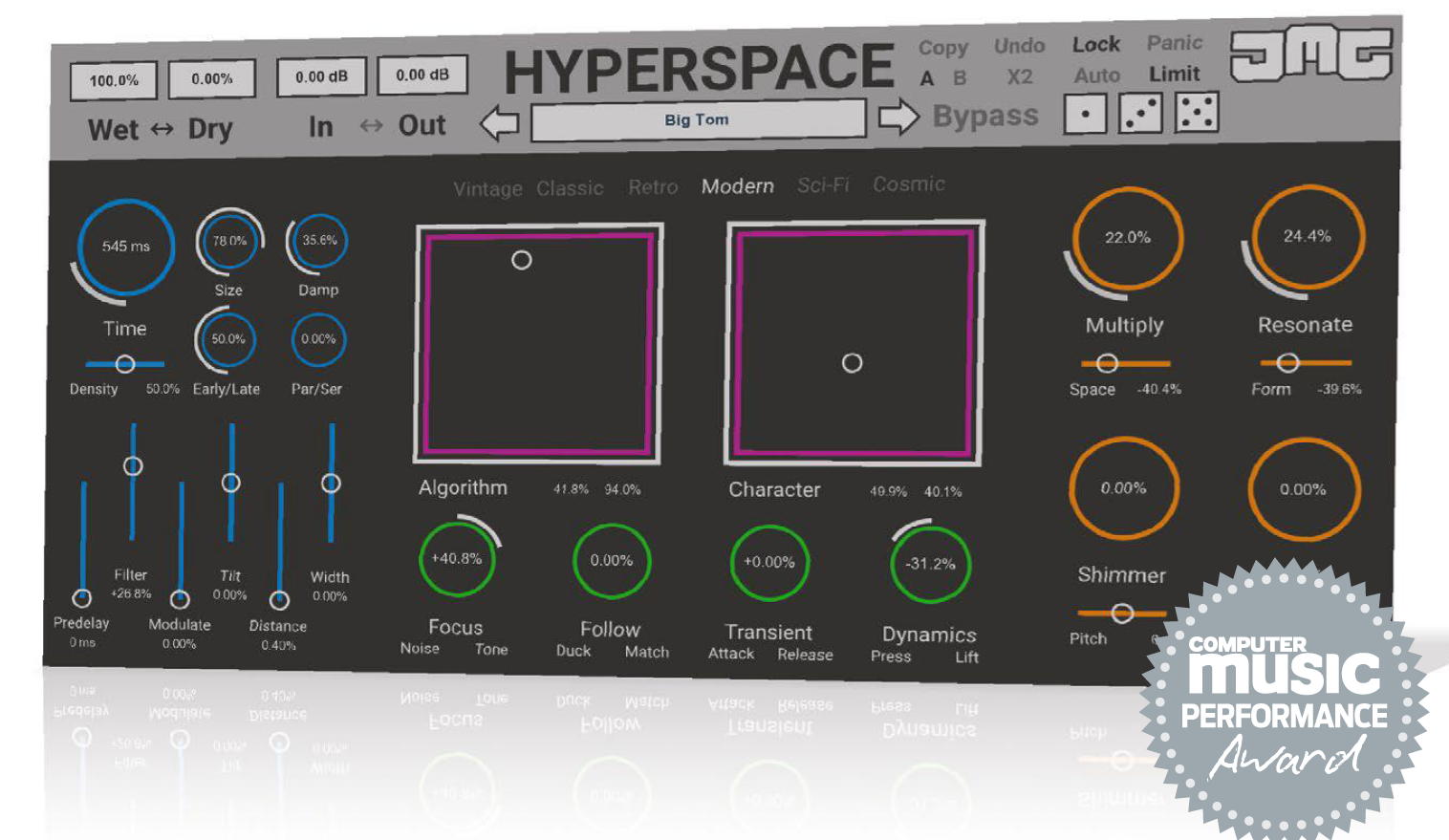Screen dimensions: 1449x840
Task: Go to previous preset with left arrow
Action: [499, 123]
